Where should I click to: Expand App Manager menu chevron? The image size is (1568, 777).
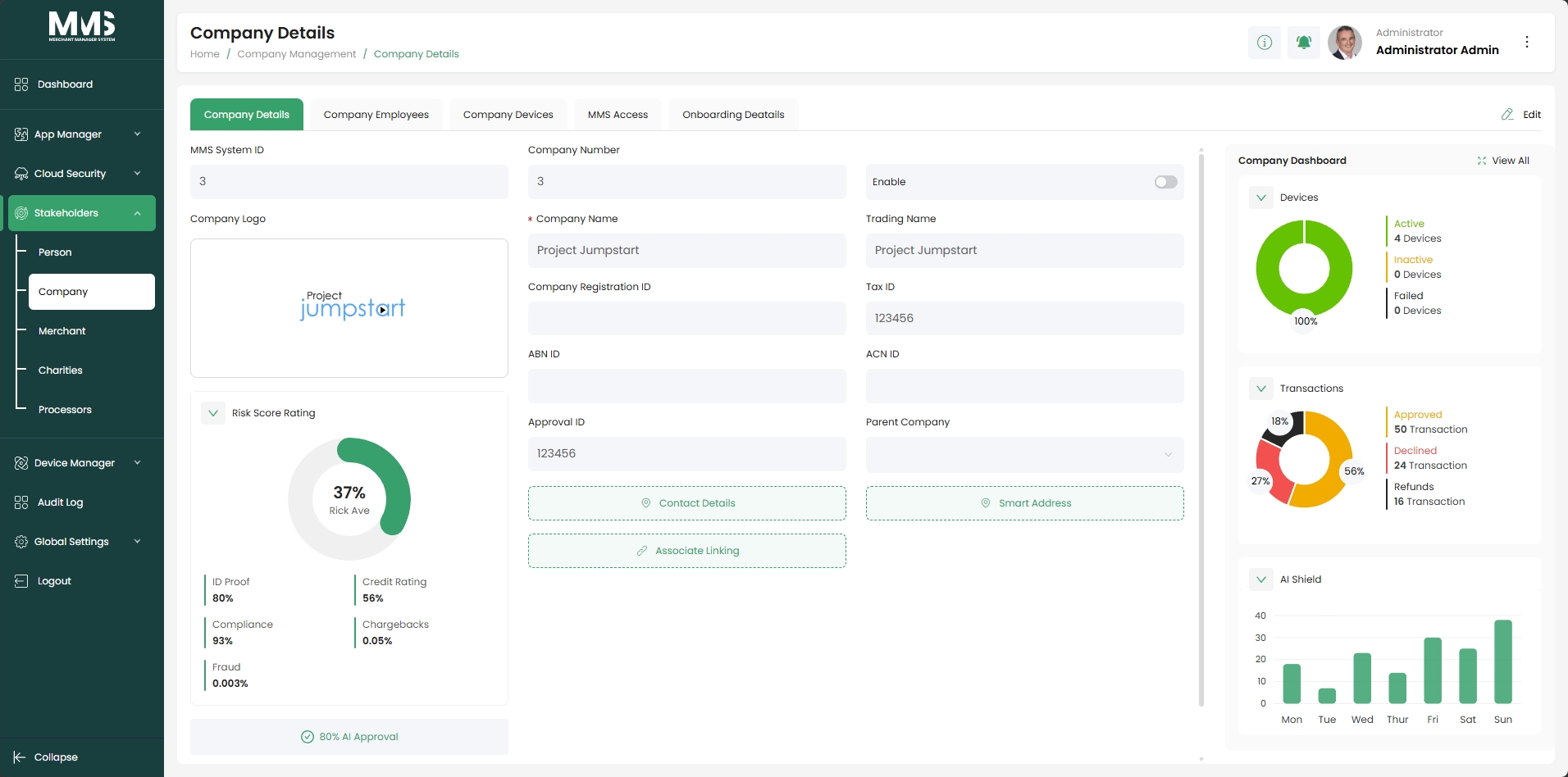tap(137, 134)
